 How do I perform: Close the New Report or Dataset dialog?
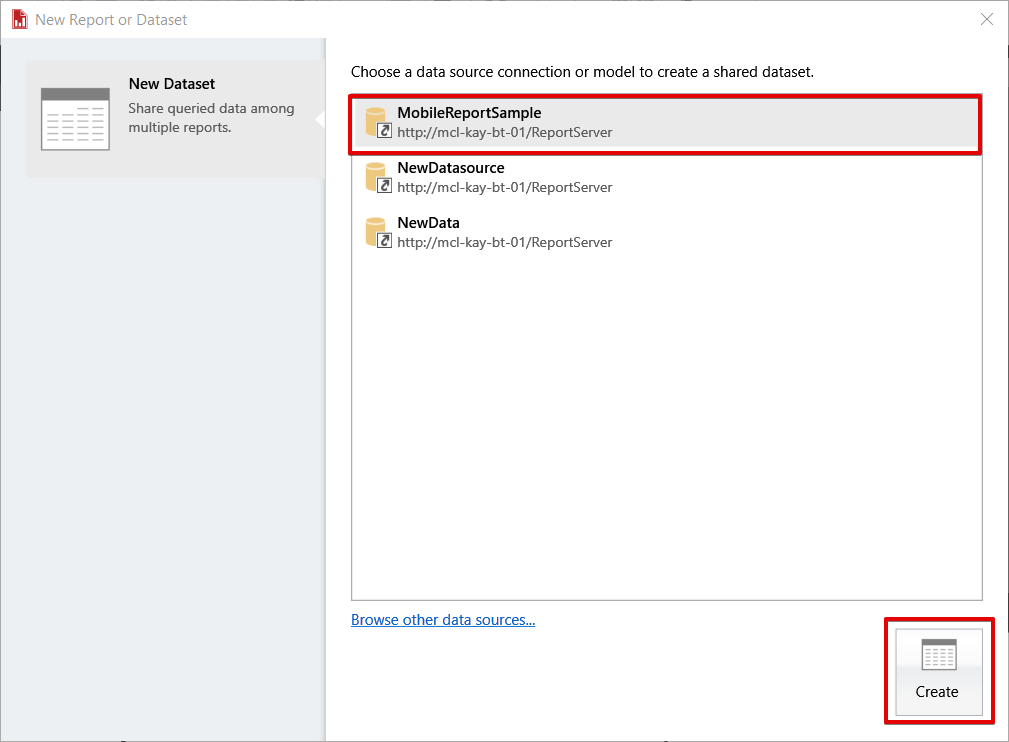pyautogui.click(x=987, y=19)
